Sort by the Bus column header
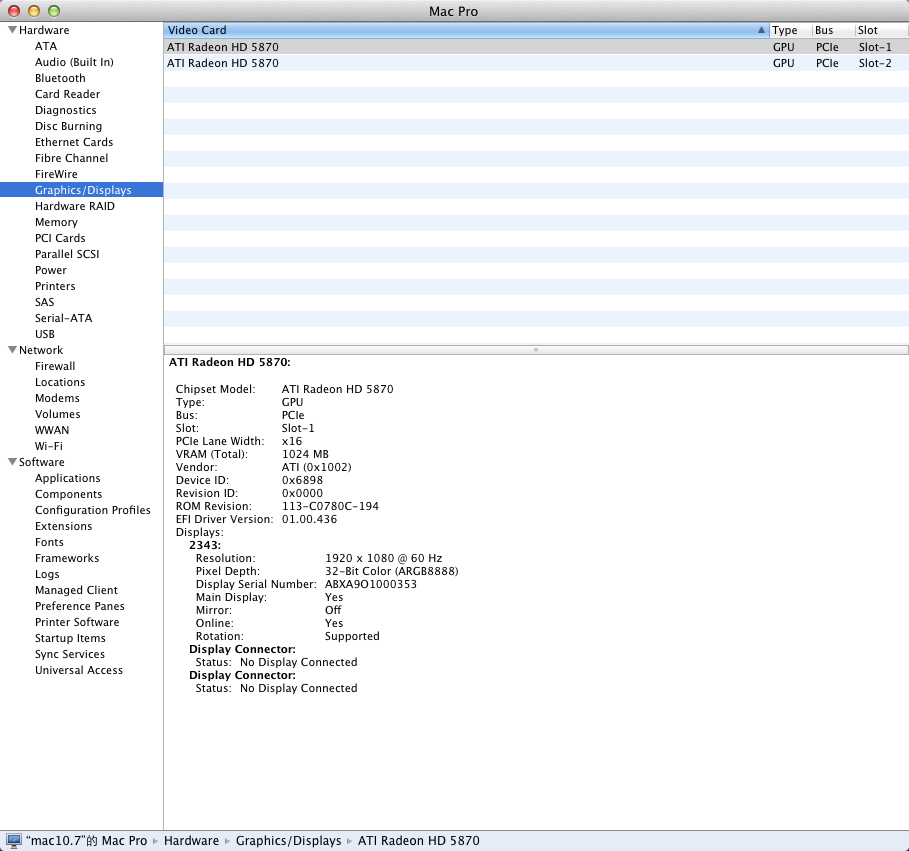 tap(833, 30)
